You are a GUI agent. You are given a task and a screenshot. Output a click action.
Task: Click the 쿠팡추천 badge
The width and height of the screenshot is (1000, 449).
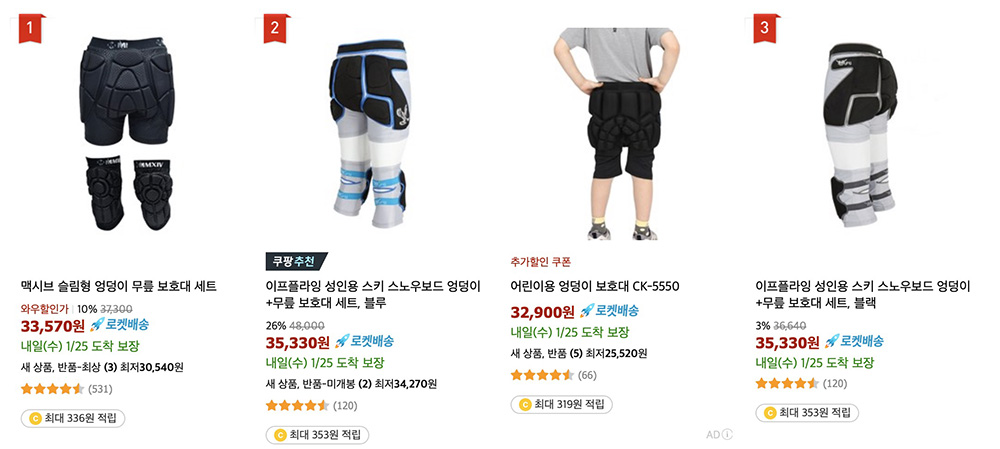[297, 261]
